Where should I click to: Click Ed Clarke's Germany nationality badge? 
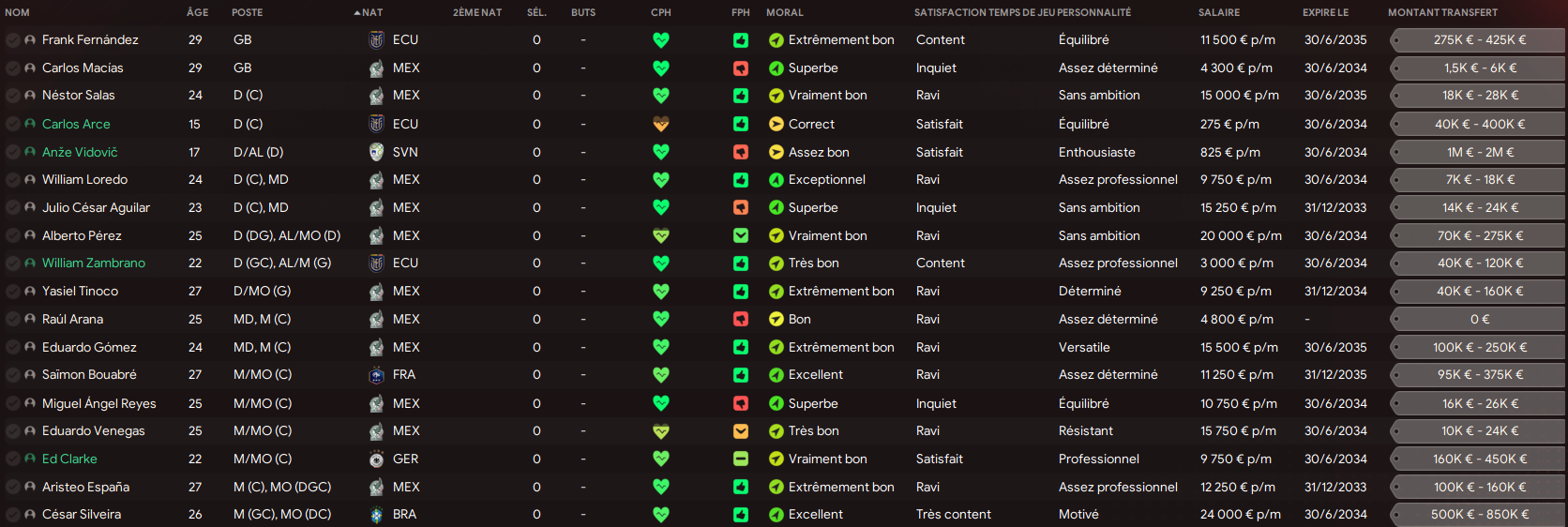tap(376, 459)
